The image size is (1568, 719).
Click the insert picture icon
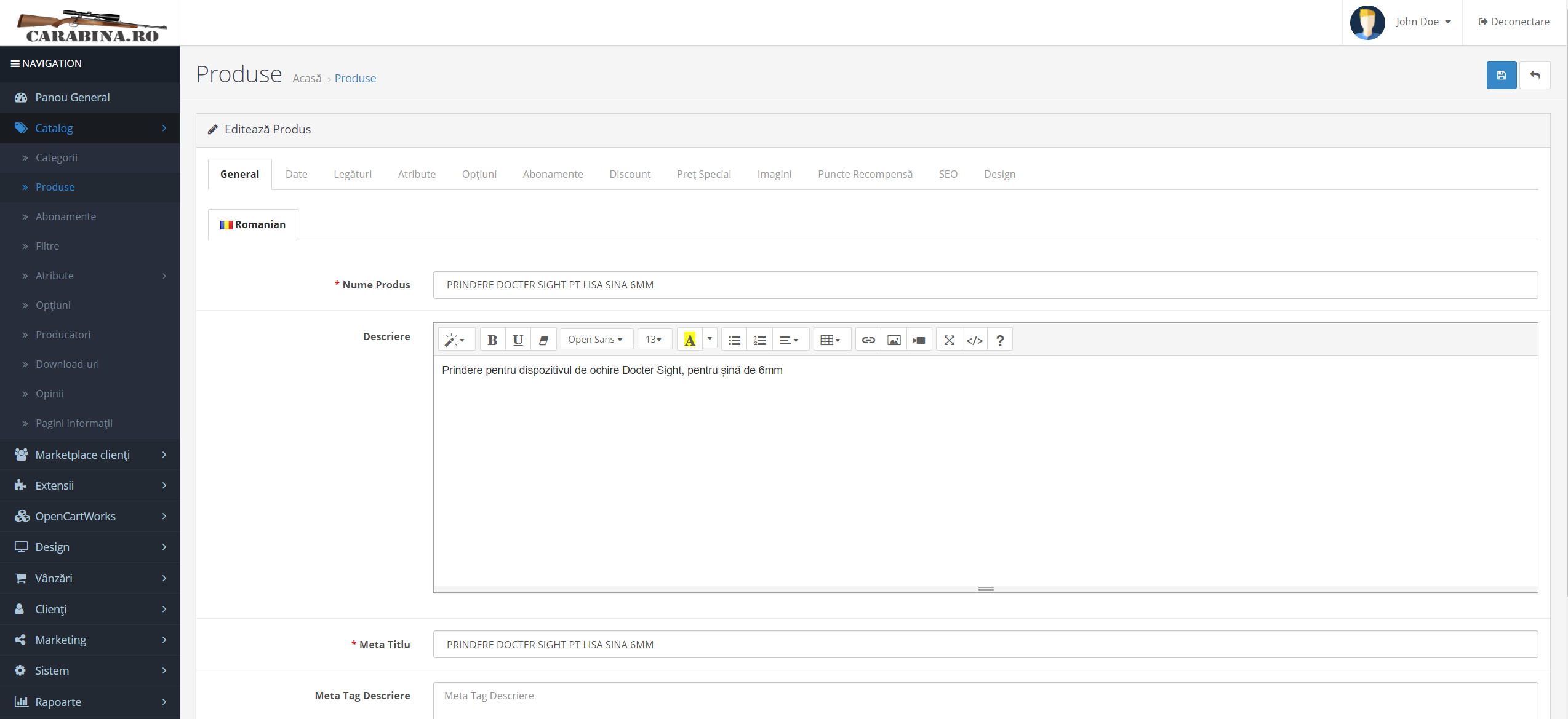click(894, 340)
